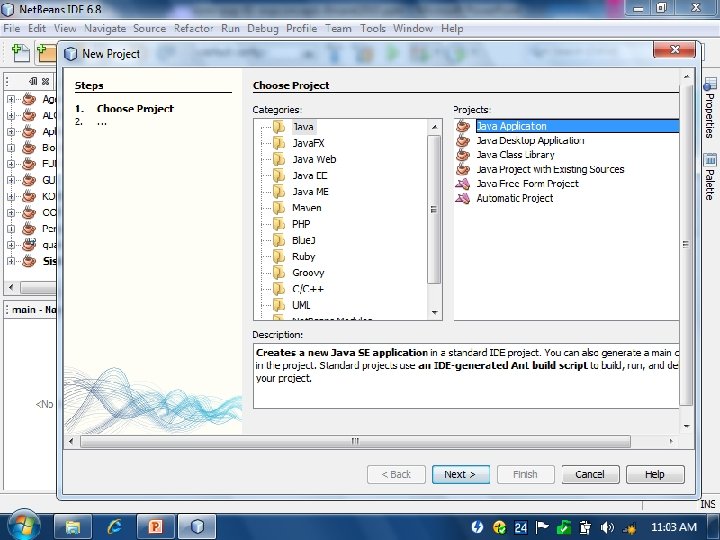Click the Help button
This screenshot has width=720, height=540.
click(x=655, y=474)
